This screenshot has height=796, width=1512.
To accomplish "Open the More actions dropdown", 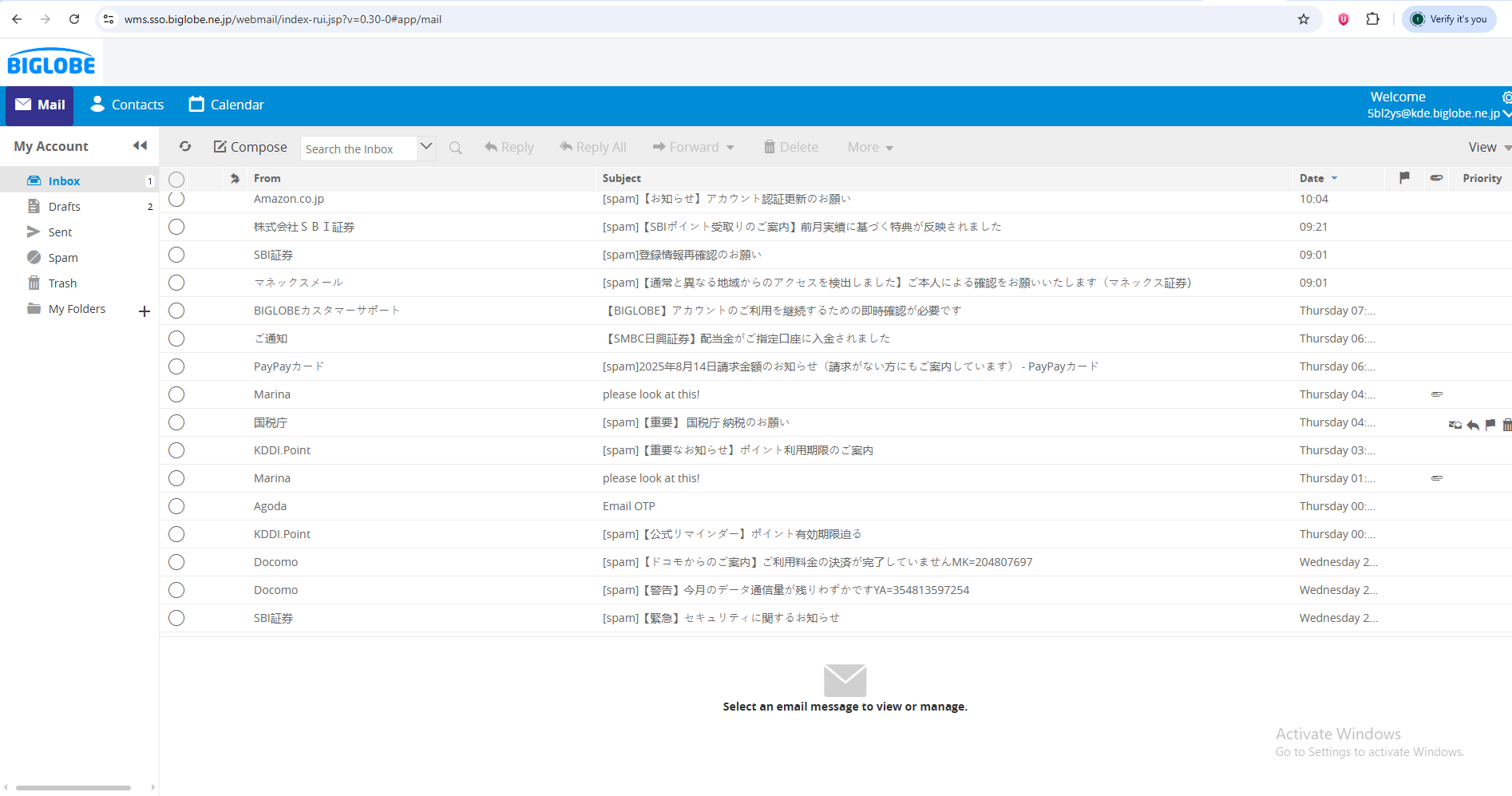I will 870,148.
